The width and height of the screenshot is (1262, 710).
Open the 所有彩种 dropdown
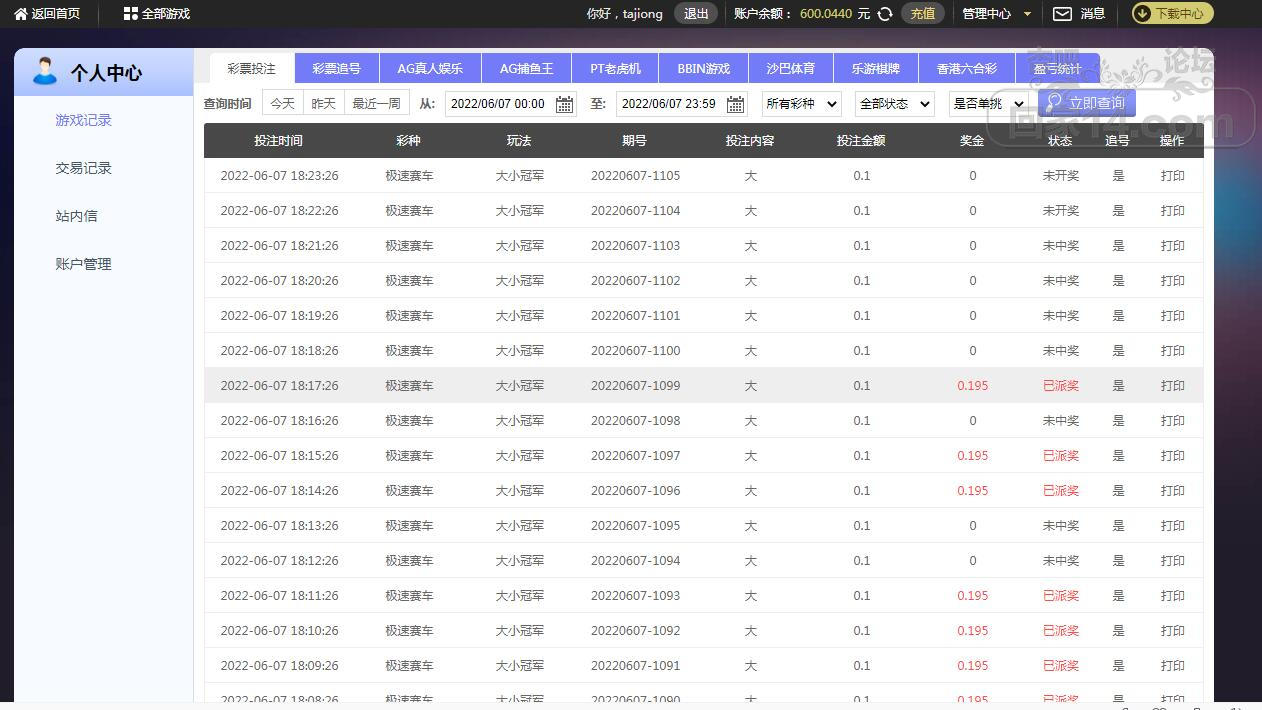coord(800,103)
